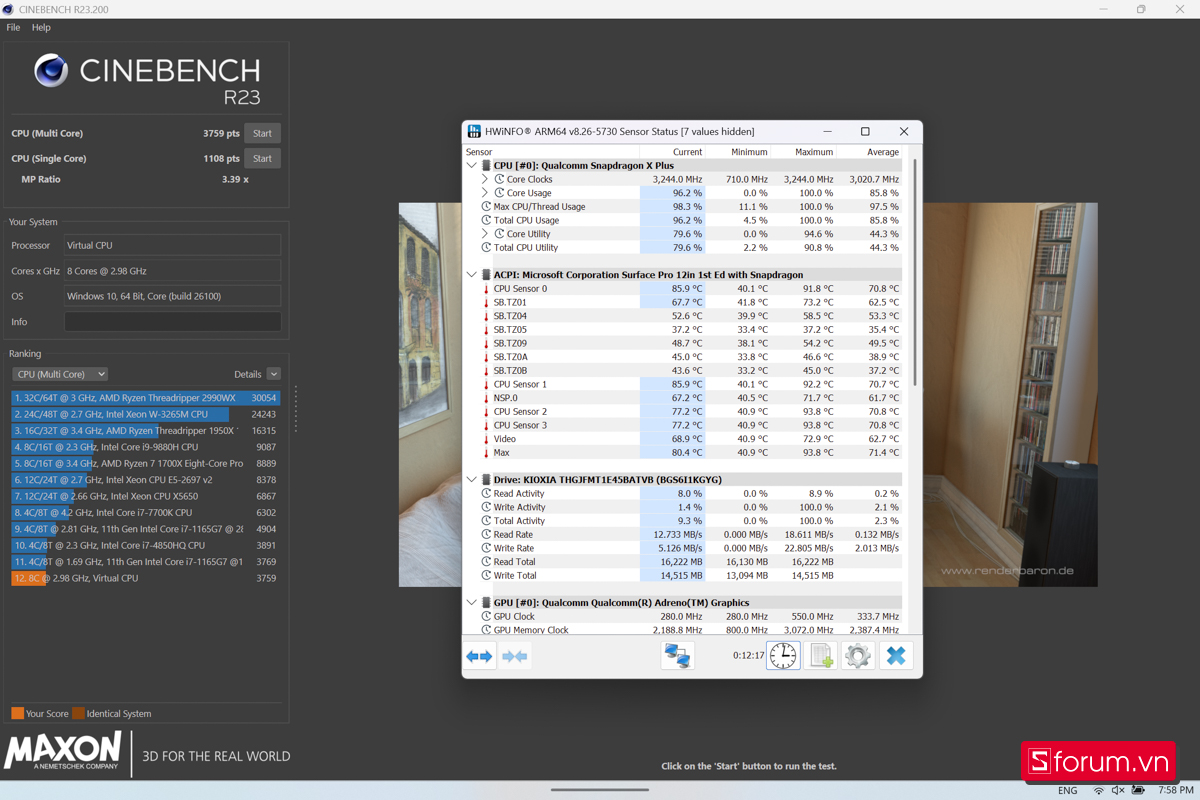Viewport: 1200px width, 800px height.
Task: Click the Read Total row label
Action: coord(515,562)
